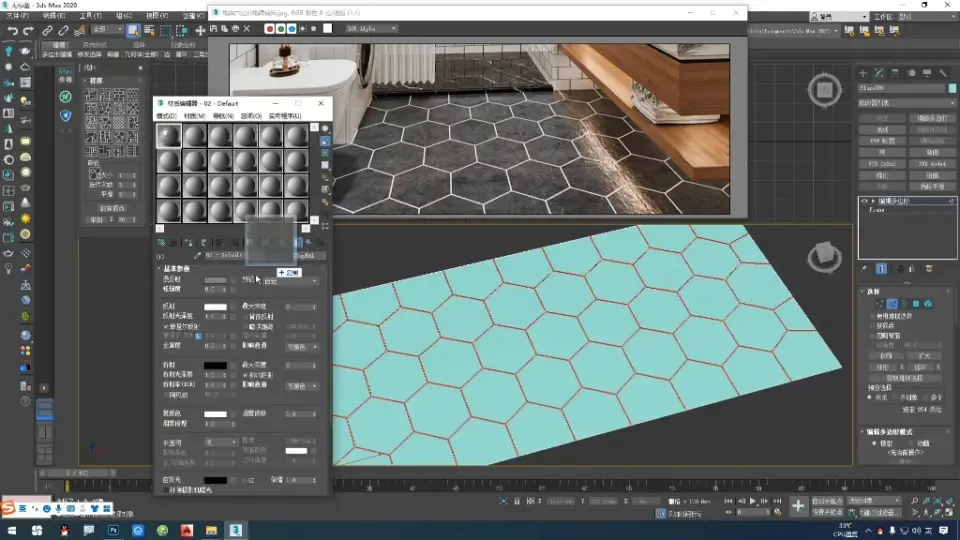
Task: Click the Shrink button in Selection rollout
Action: (886, 356)
